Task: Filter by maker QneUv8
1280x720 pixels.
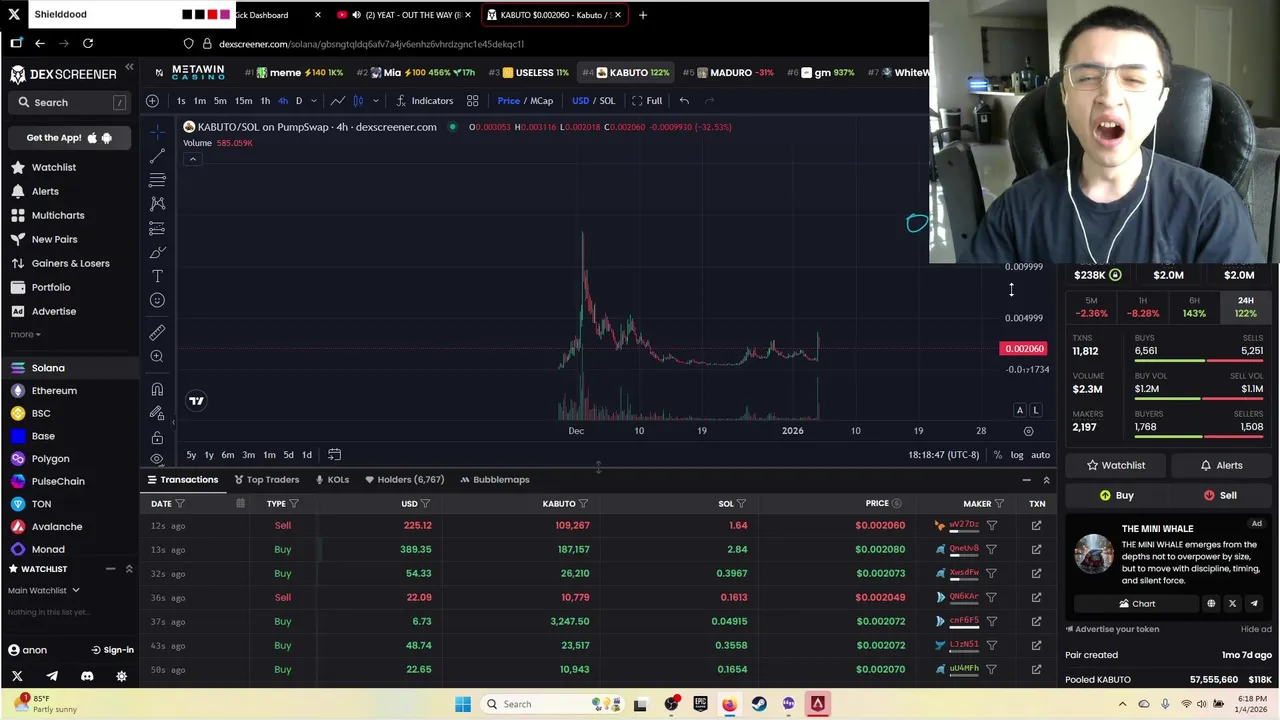Action: tap(992, 549)
